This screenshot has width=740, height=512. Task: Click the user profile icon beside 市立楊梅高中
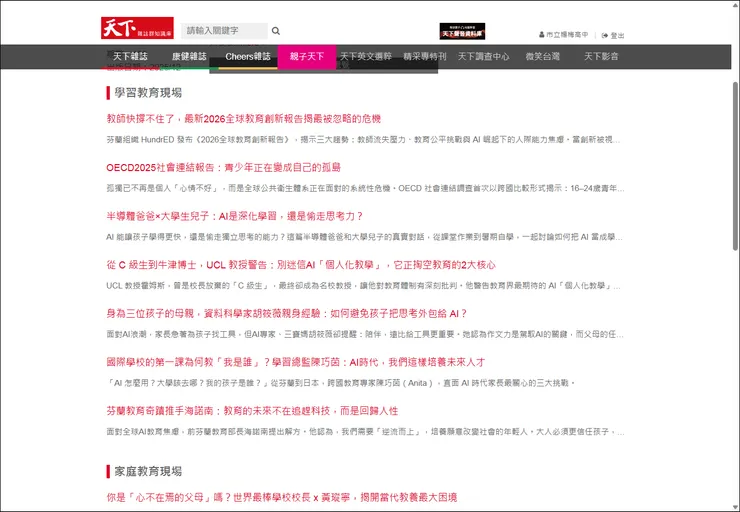coord(541,35)
